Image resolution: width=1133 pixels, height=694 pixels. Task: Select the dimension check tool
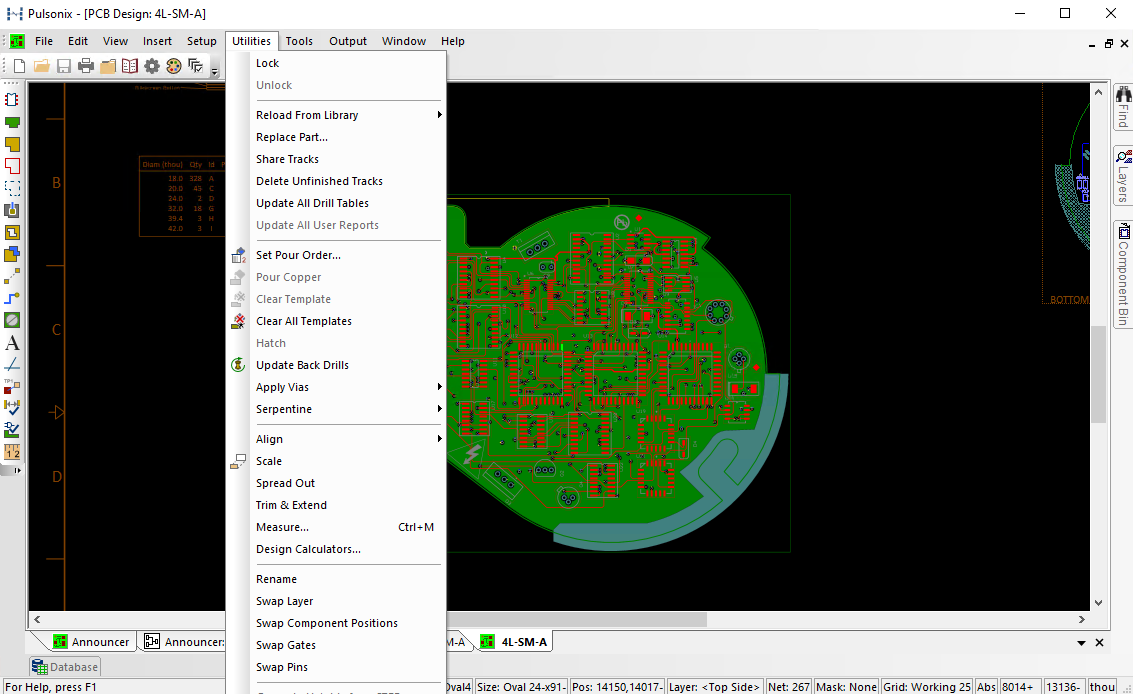click(12, 408)
